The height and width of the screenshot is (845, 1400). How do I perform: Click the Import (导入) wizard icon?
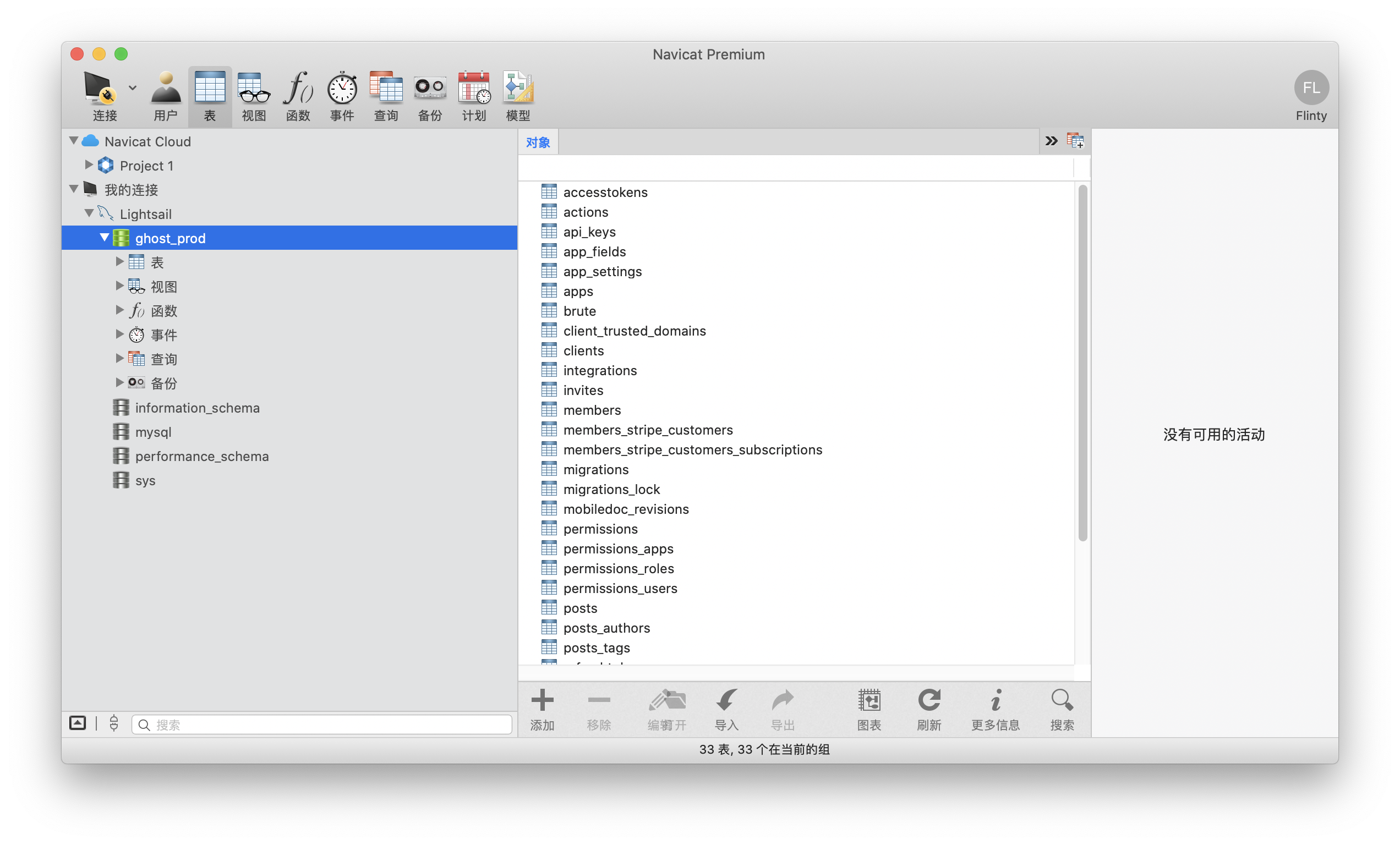[x=726, y=701]
